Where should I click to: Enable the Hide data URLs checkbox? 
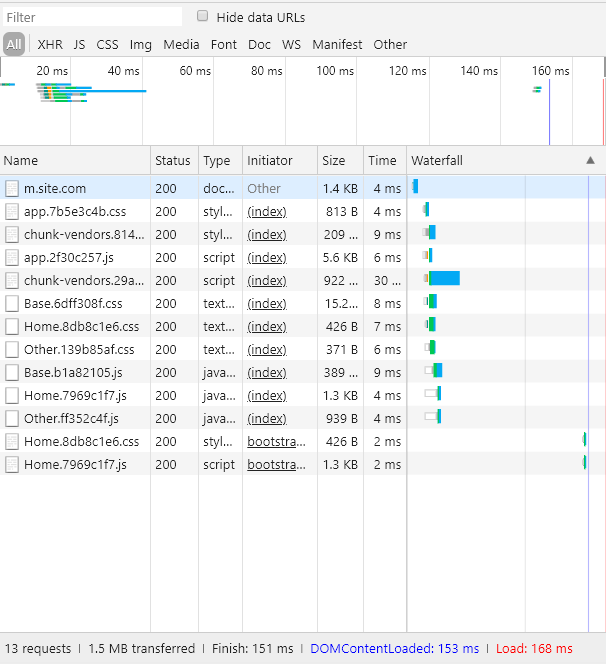(203, 17)
